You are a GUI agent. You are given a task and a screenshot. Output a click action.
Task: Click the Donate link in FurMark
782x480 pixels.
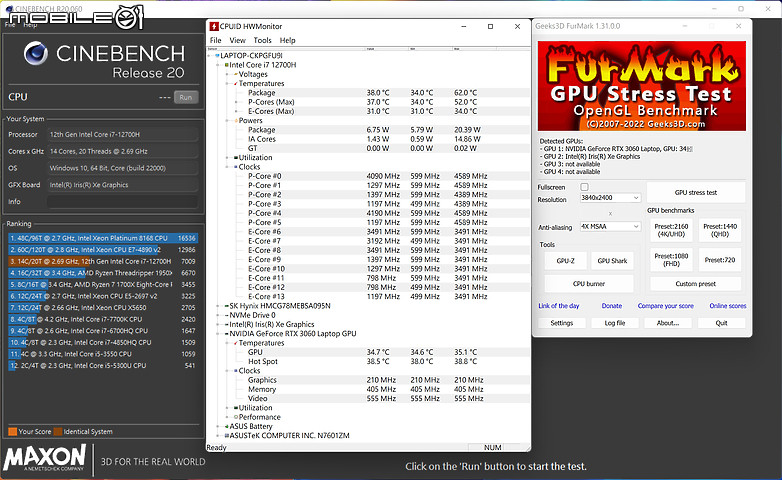(x=611, y=306)
